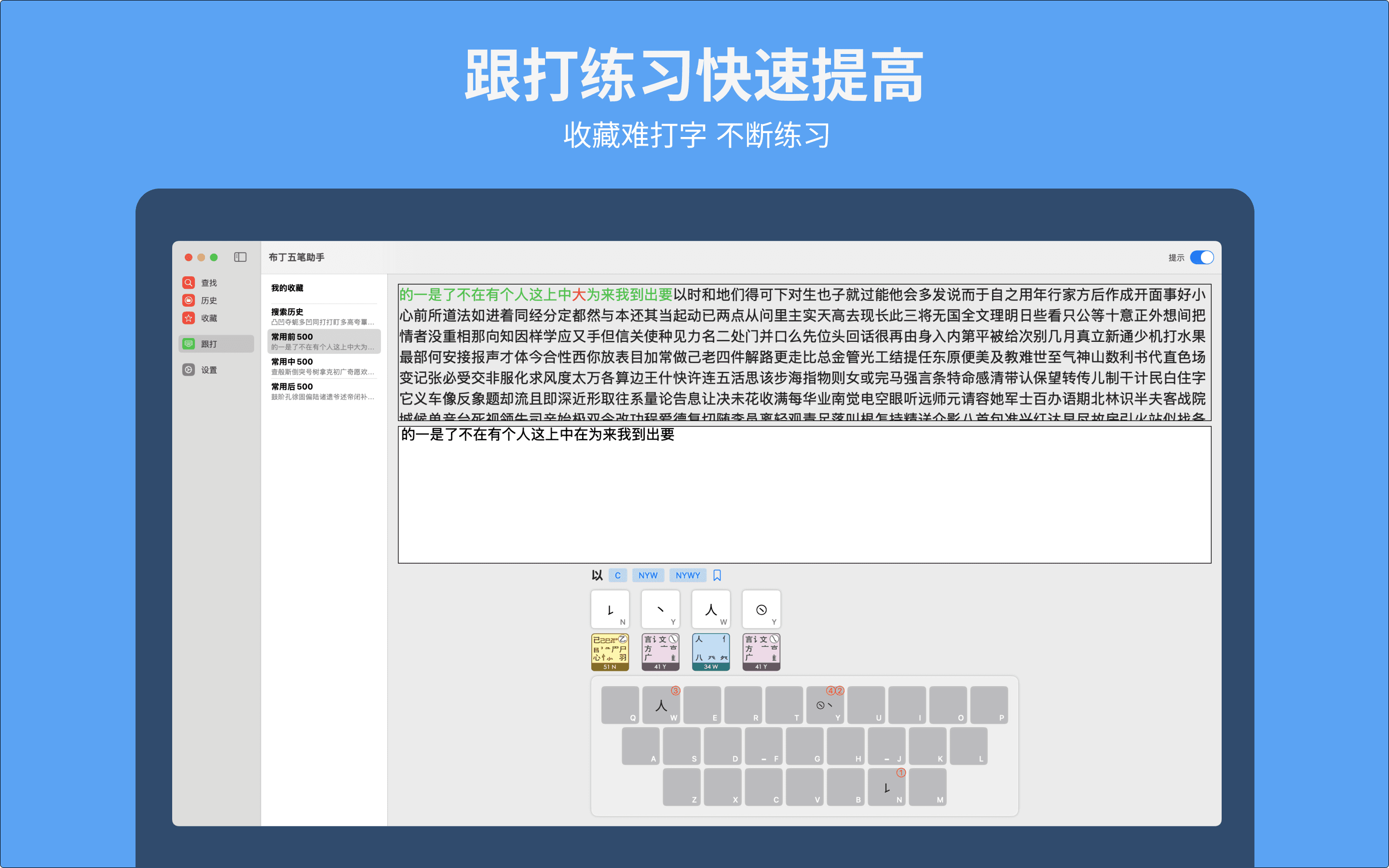Click the 34 W key root thumbnail
This screenshot has height=868, width=1389.
[x=710, y=651]
